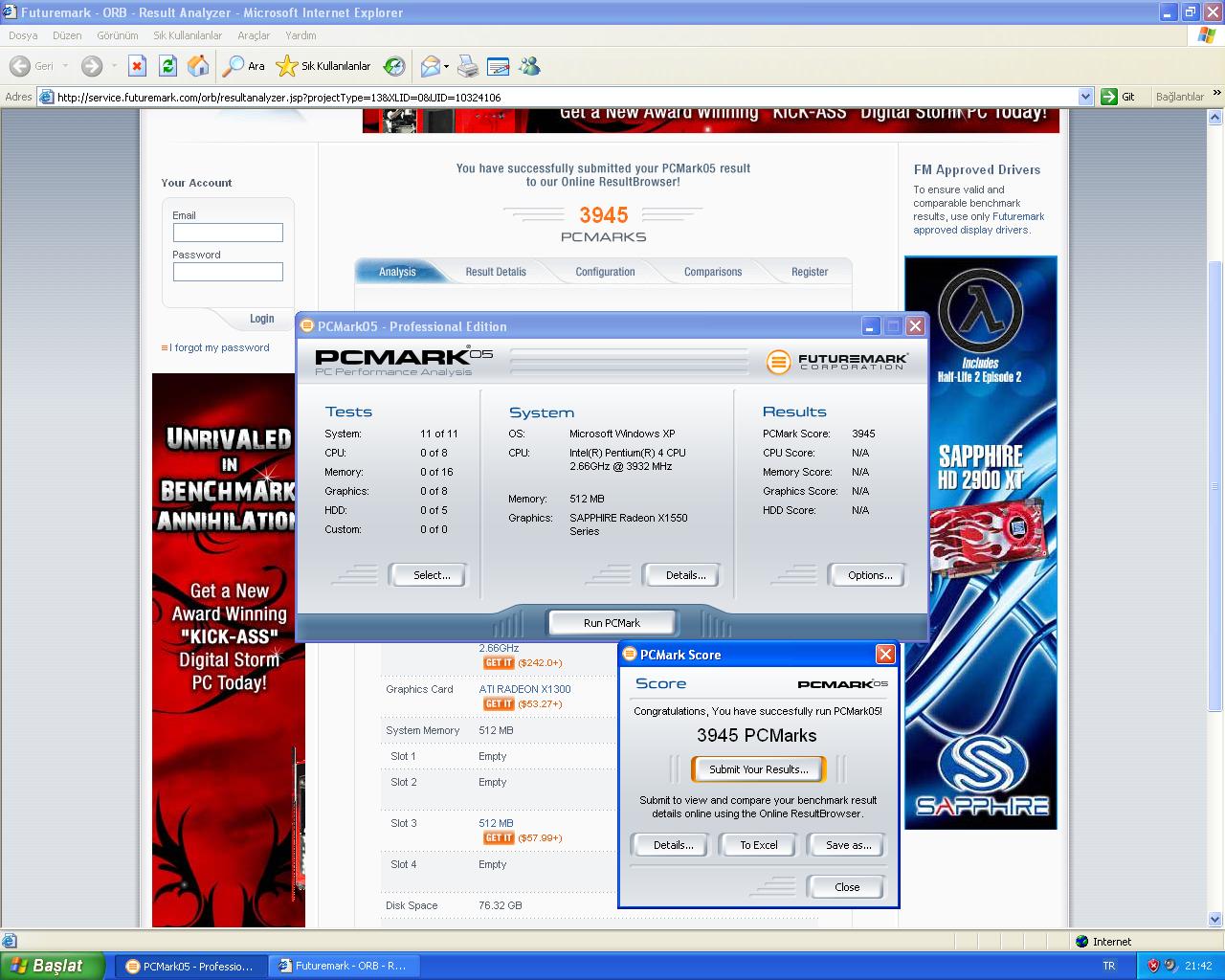The image size is (1225, 980).
Task: Switch to the Configuration tab
Action: pos(605,272)
